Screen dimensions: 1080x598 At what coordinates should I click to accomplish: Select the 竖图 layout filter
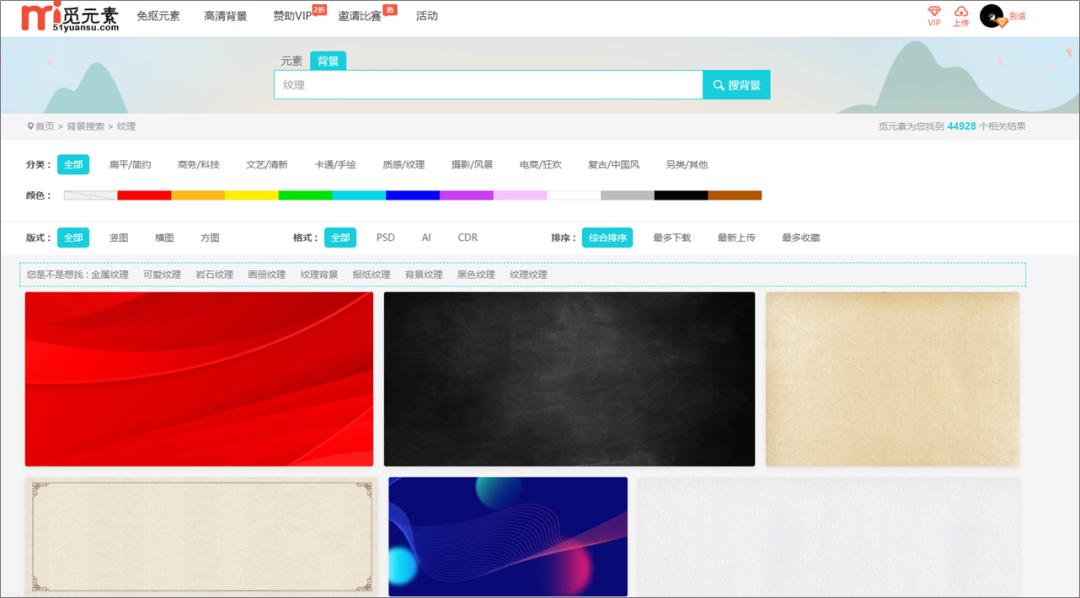pyautogui.click(x=120, y=237)
